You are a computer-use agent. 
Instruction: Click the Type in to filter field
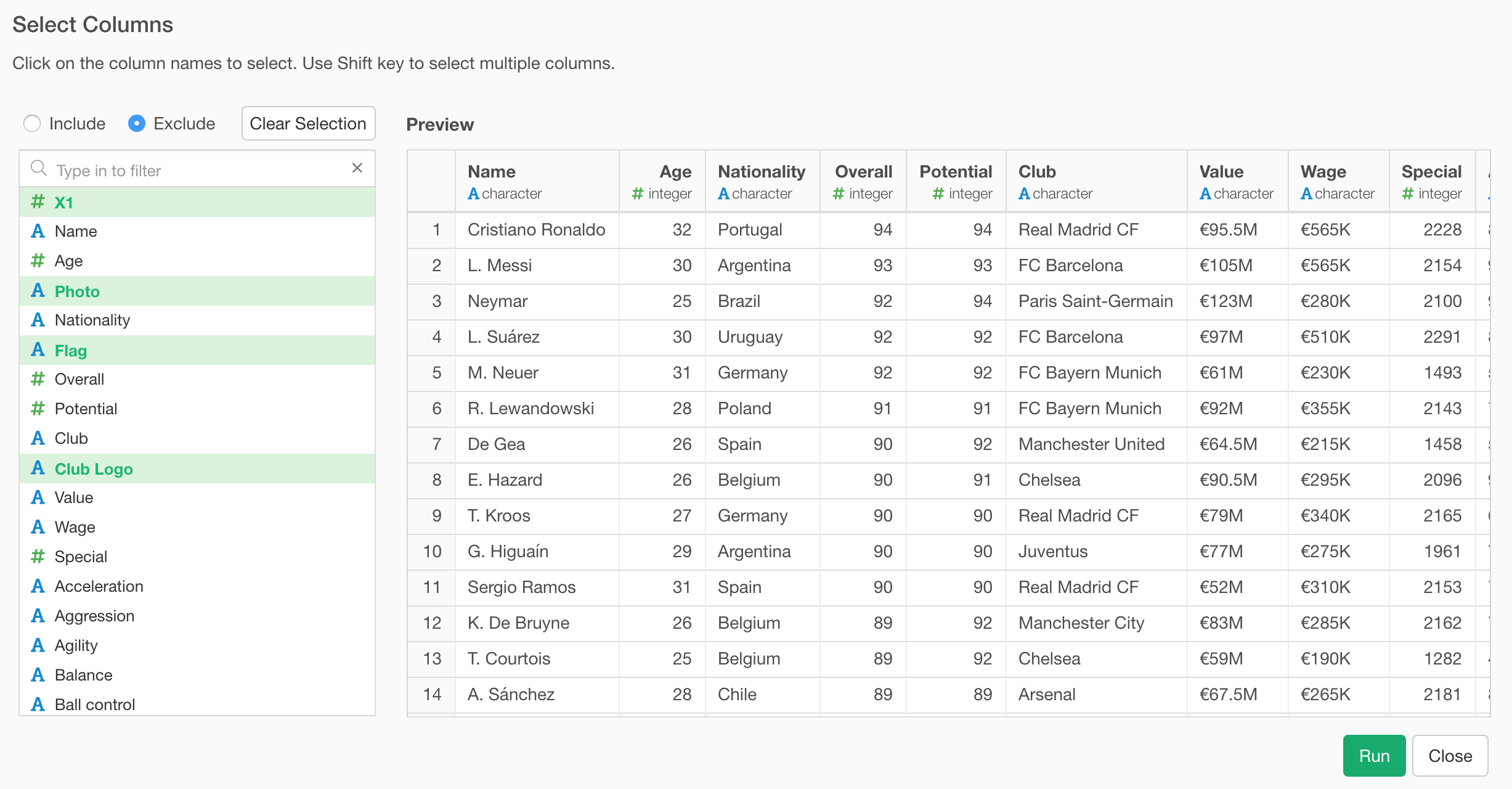(x=197, y=169)
